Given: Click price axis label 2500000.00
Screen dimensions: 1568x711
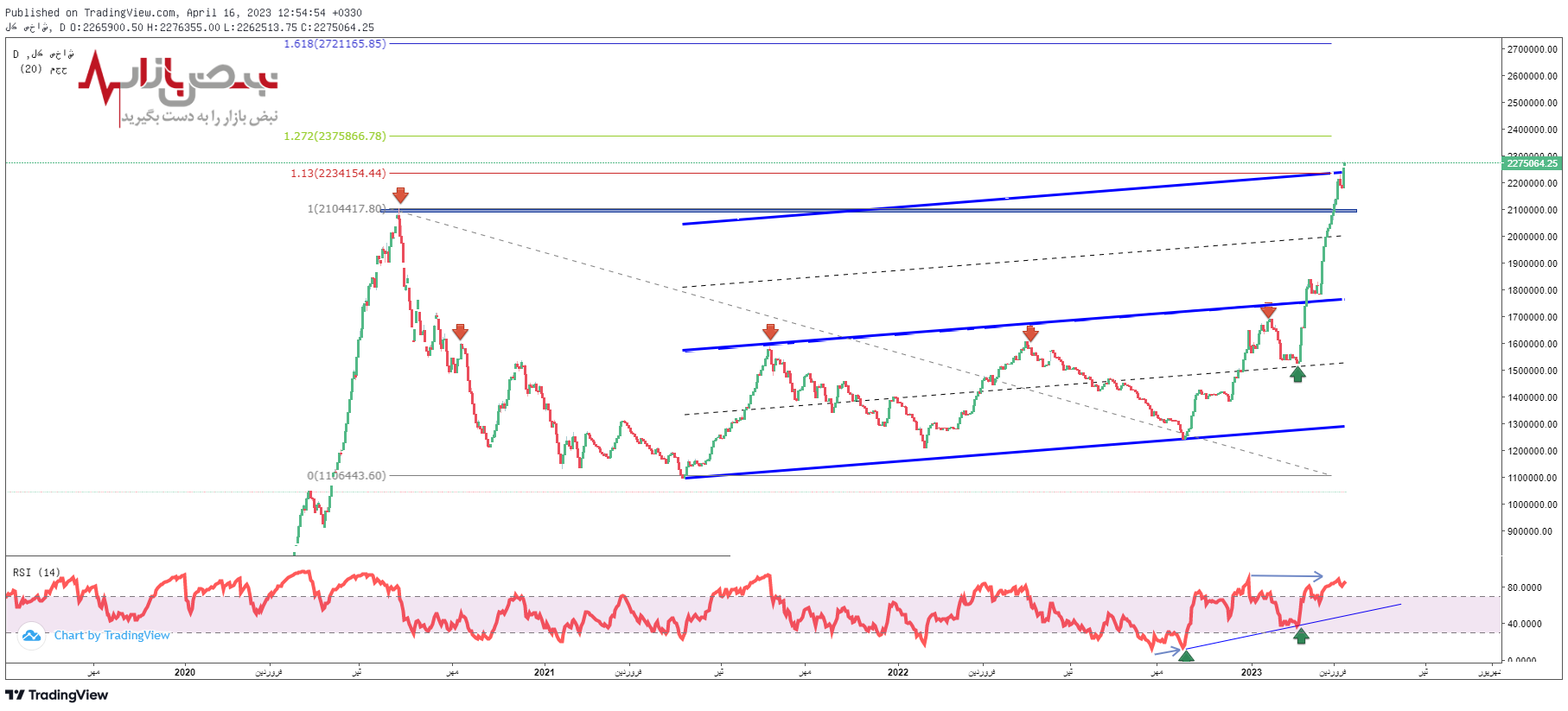Looking at the screenshot, I should (1532, 104).
